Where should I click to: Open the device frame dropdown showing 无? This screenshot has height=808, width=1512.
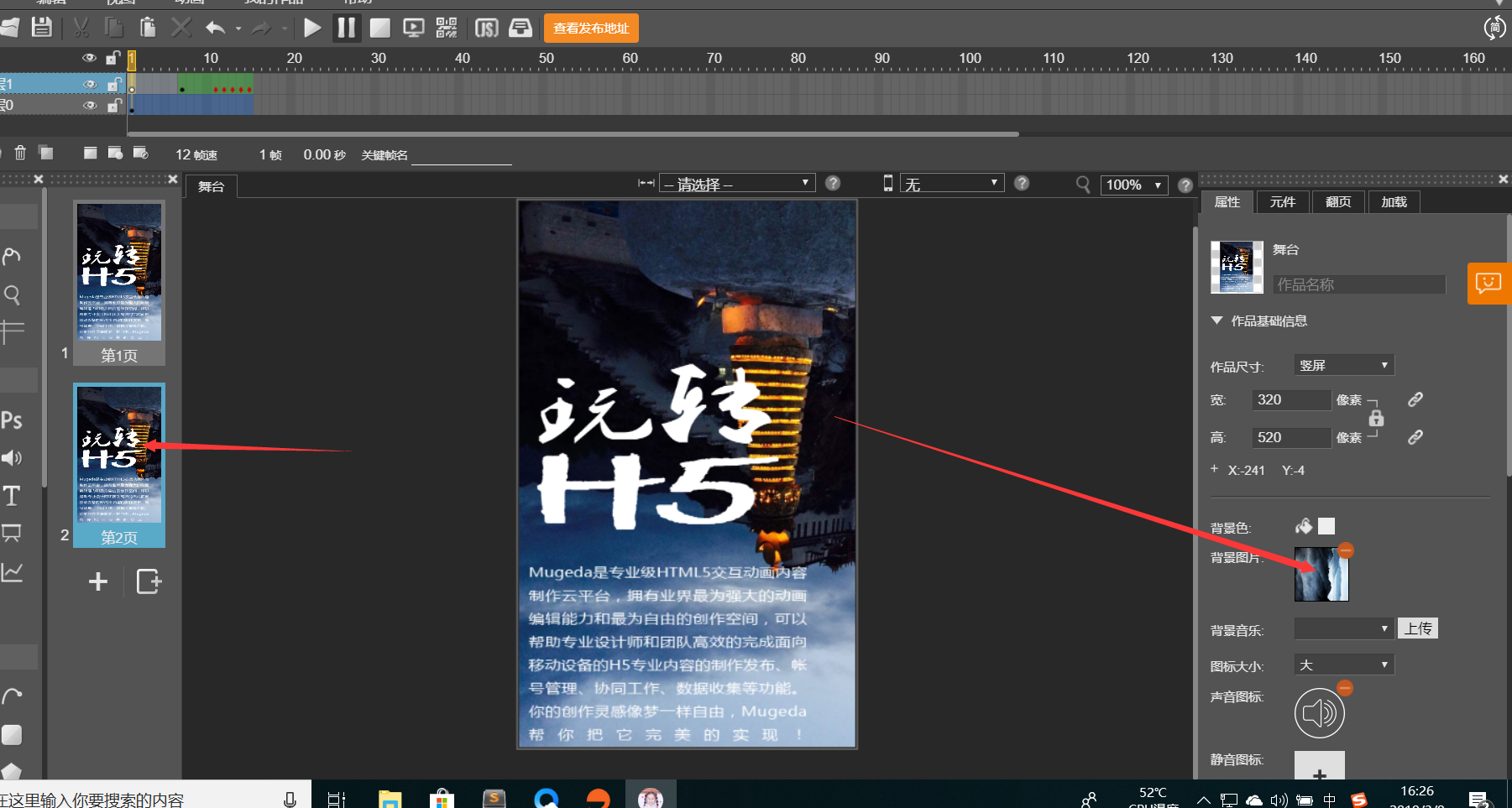[x=952, y=184]
